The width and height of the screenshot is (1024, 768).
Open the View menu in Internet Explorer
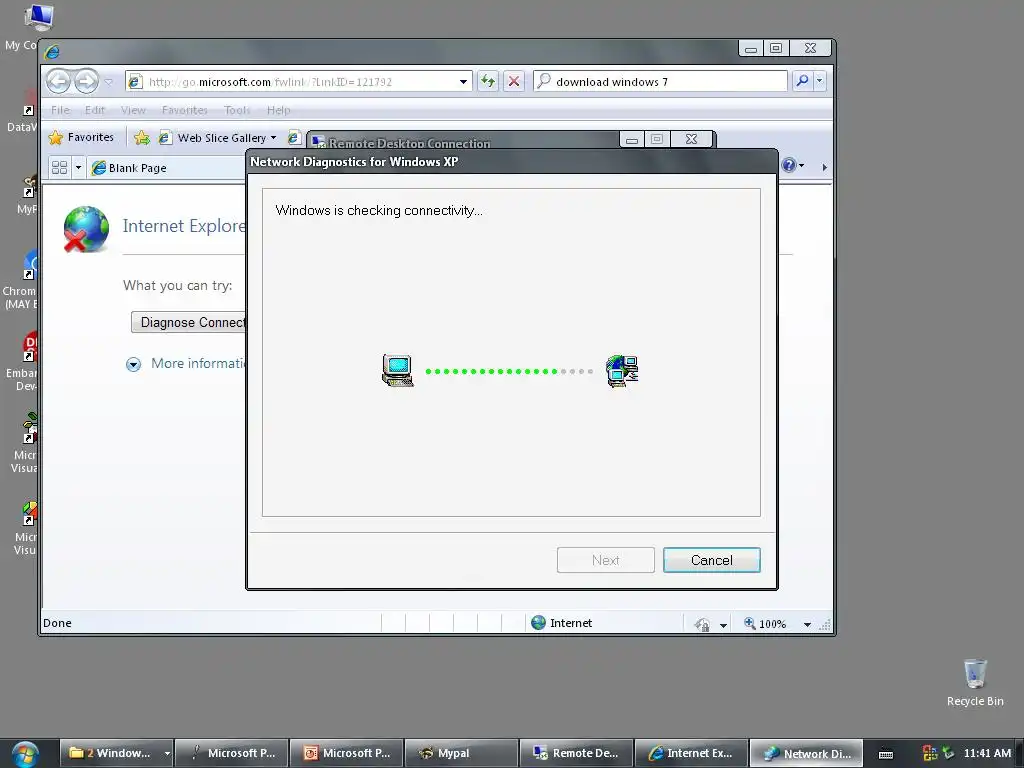(x=133, y=110)
